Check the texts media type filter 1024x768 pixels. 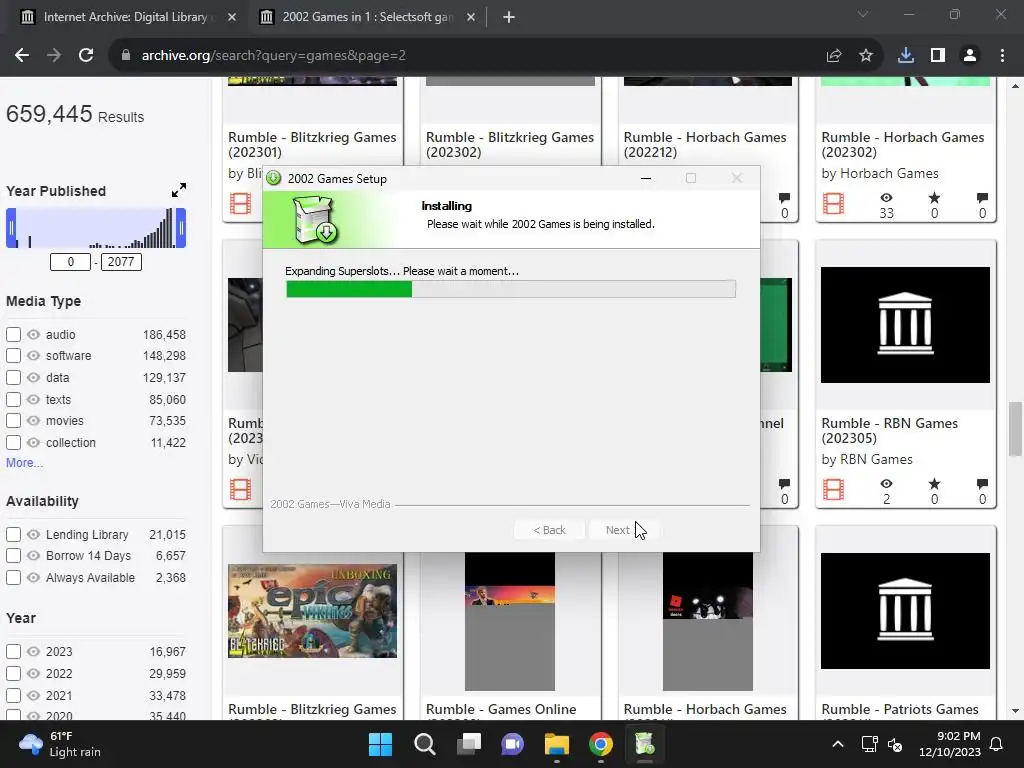pos(13,399)
